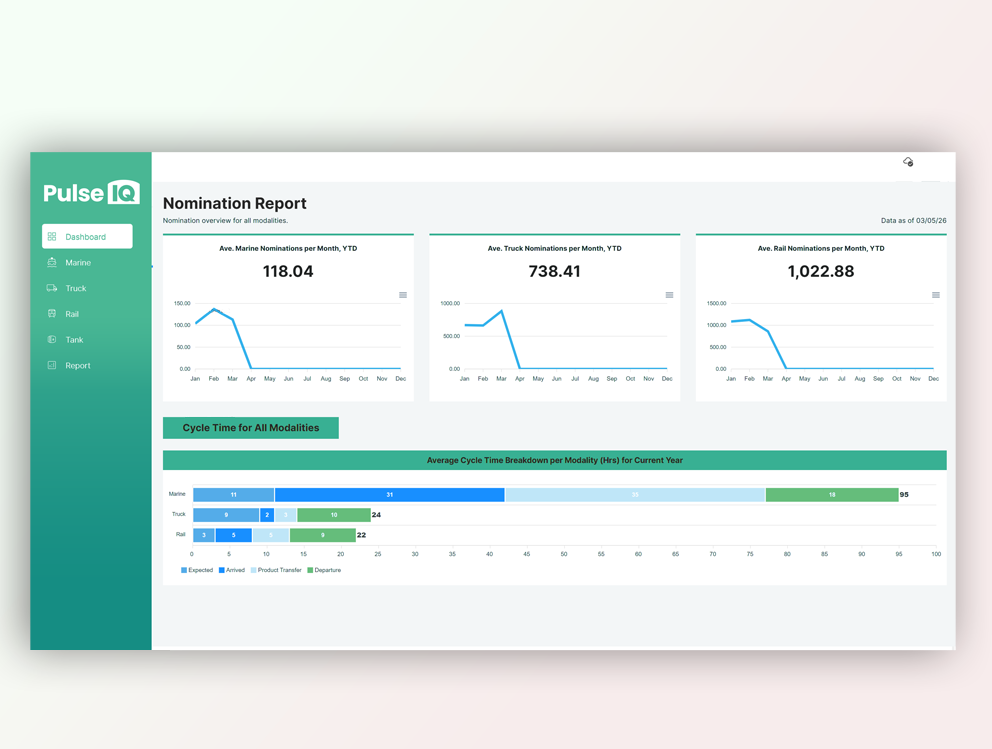Click the Marine Arrived bar segment 31
The image size is (992, 749).
390,495
